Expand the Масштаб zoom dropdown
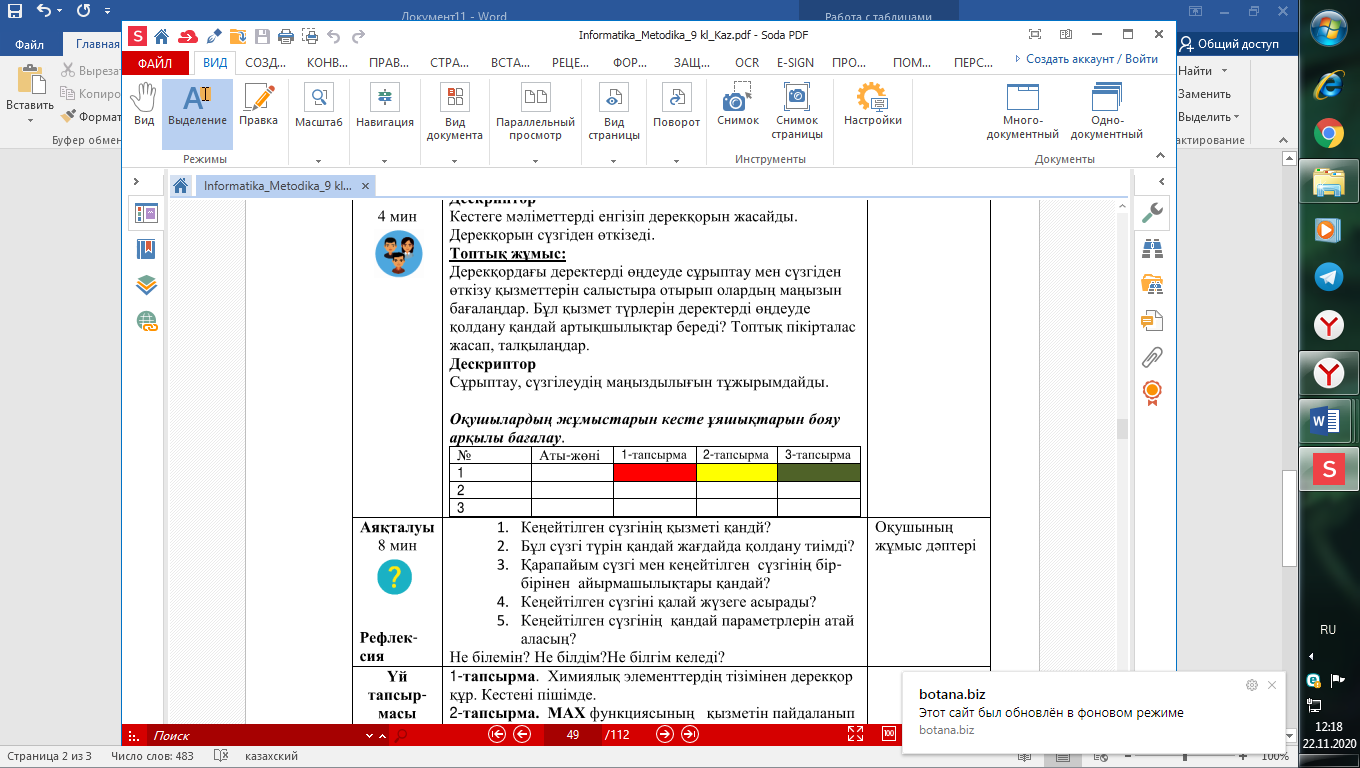1360x768 pixels. point(319,160)
